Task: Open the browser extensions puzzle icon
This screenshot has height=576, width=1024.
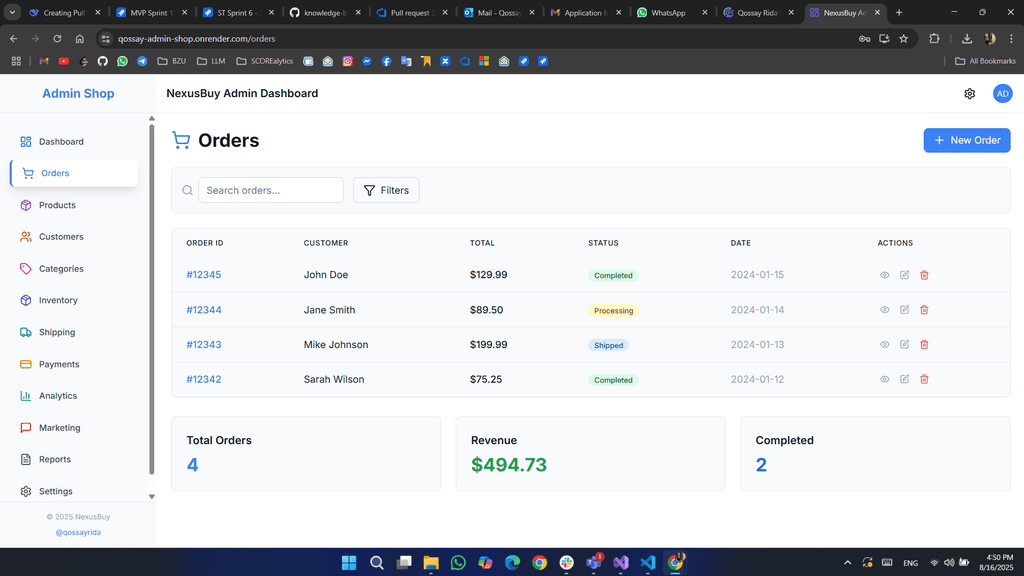Action: (x=935, y=39)
